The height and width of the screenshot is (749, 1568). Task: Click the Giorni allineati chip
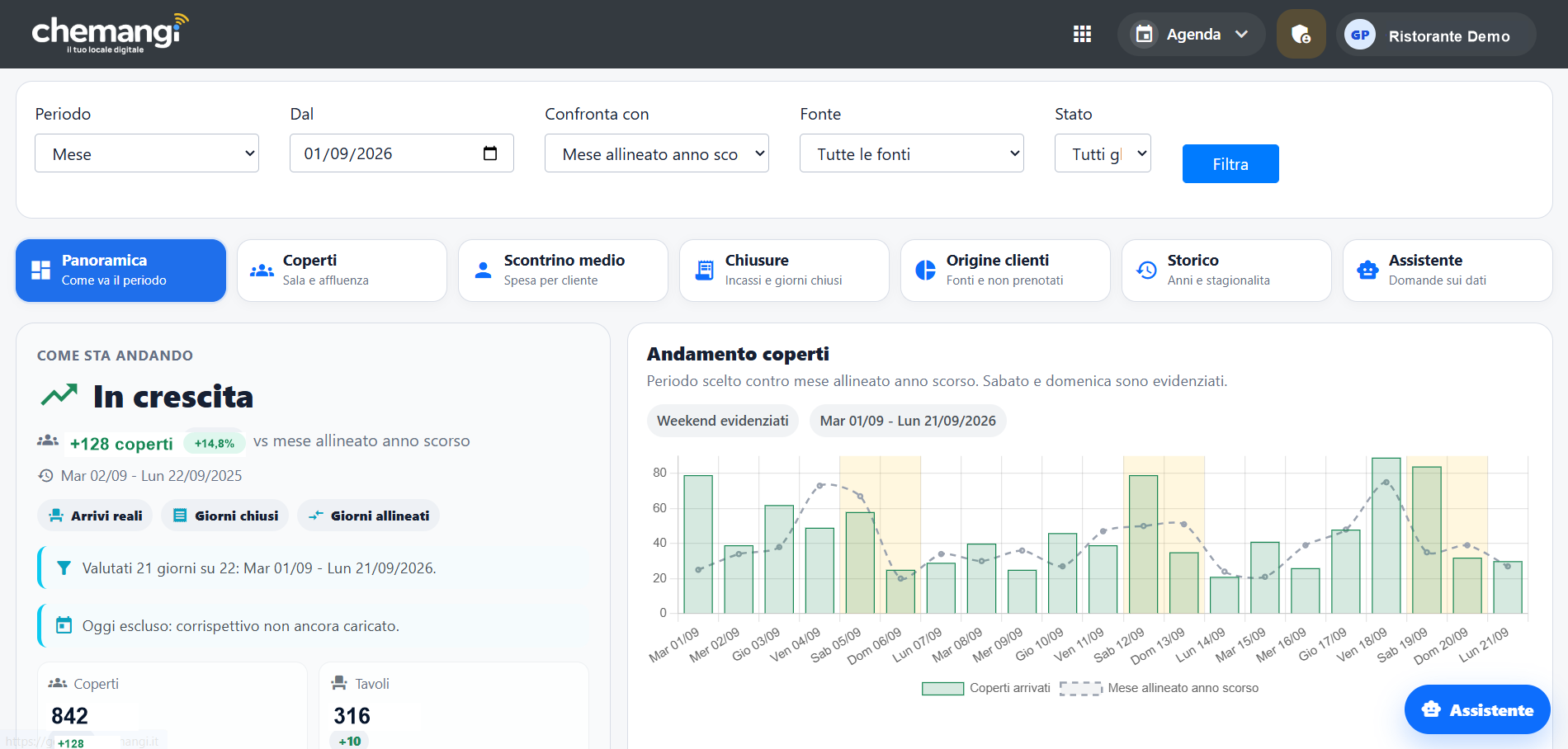click(x=368, y=516)
